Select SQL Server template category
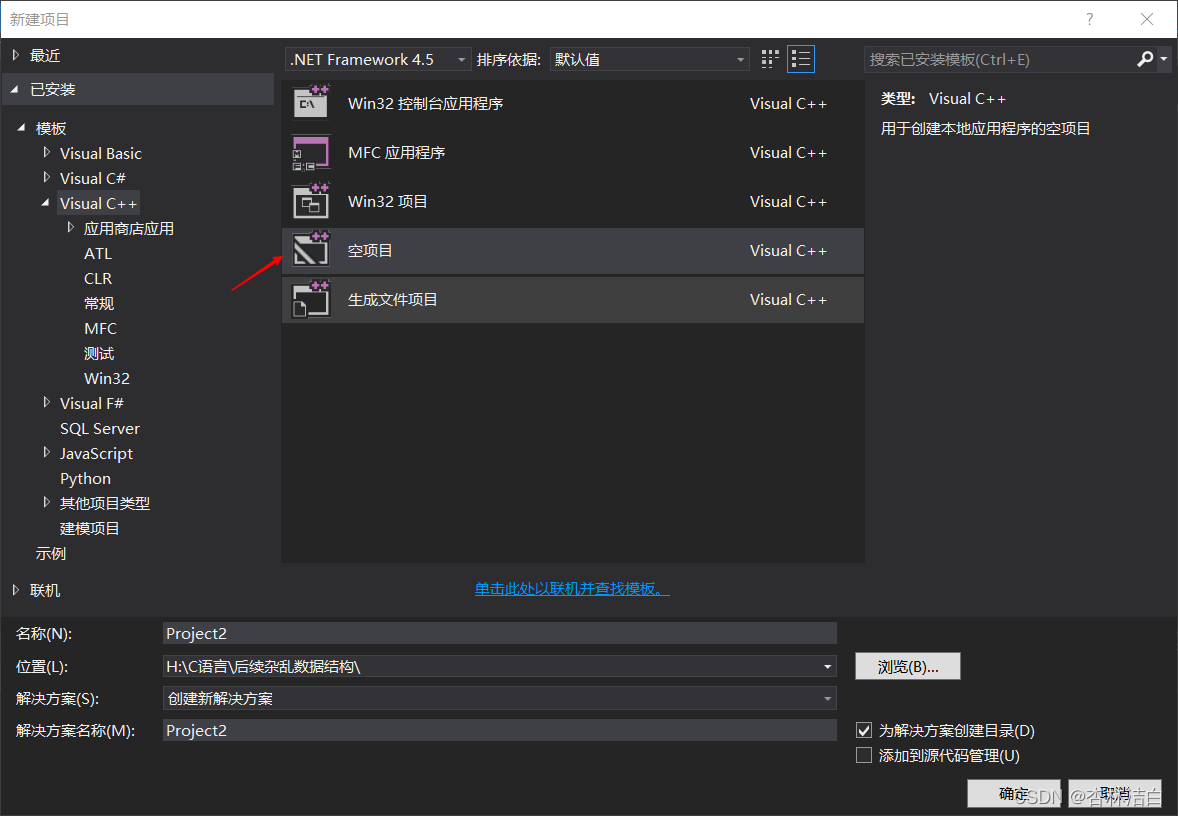1178x816 pixels. [100, 428]
